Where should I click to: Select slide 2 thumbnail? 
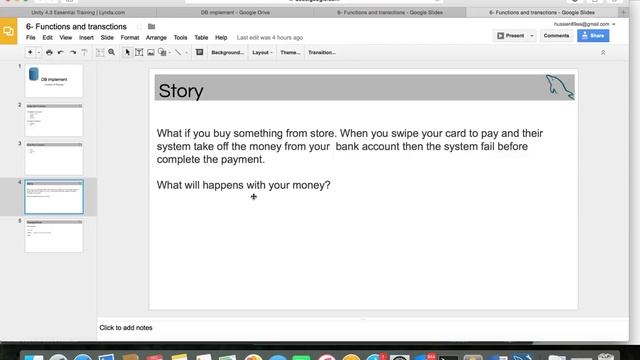tap(54, 120)
